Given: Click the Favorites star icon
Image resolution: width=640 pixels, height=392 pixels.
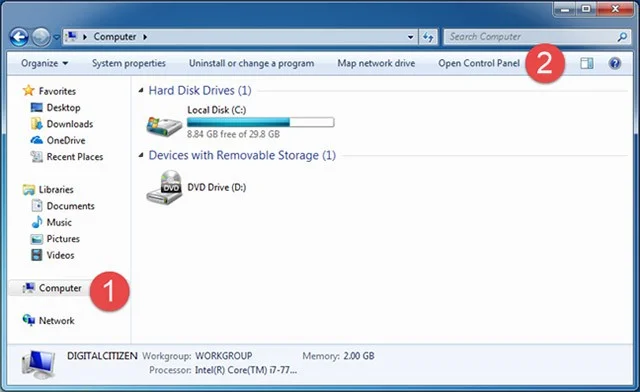Looking at the screenshot, I should click(28, 90).
